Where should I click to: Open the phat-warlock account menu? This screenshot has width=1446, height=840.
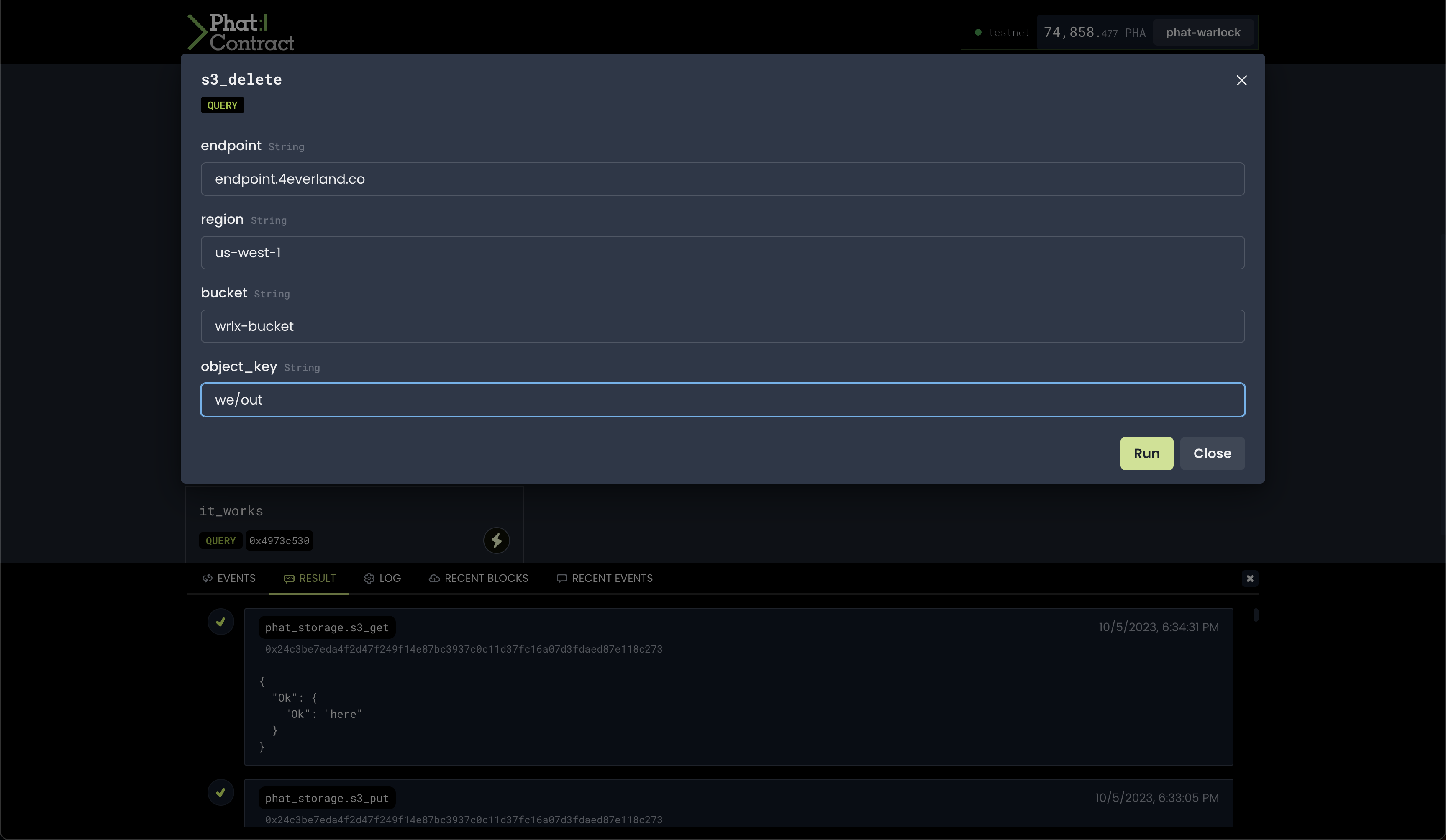tap(1203, 33)
